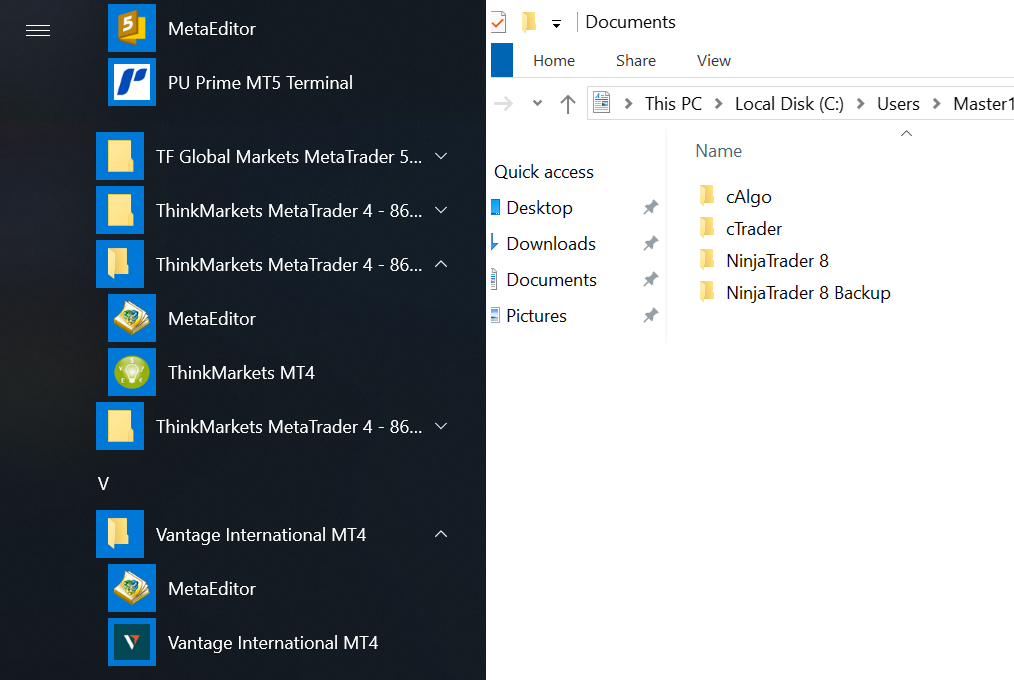Screen dimensions: 1014x680
Task: Click the 'cTrader' folder name
Action: [754, 228]
